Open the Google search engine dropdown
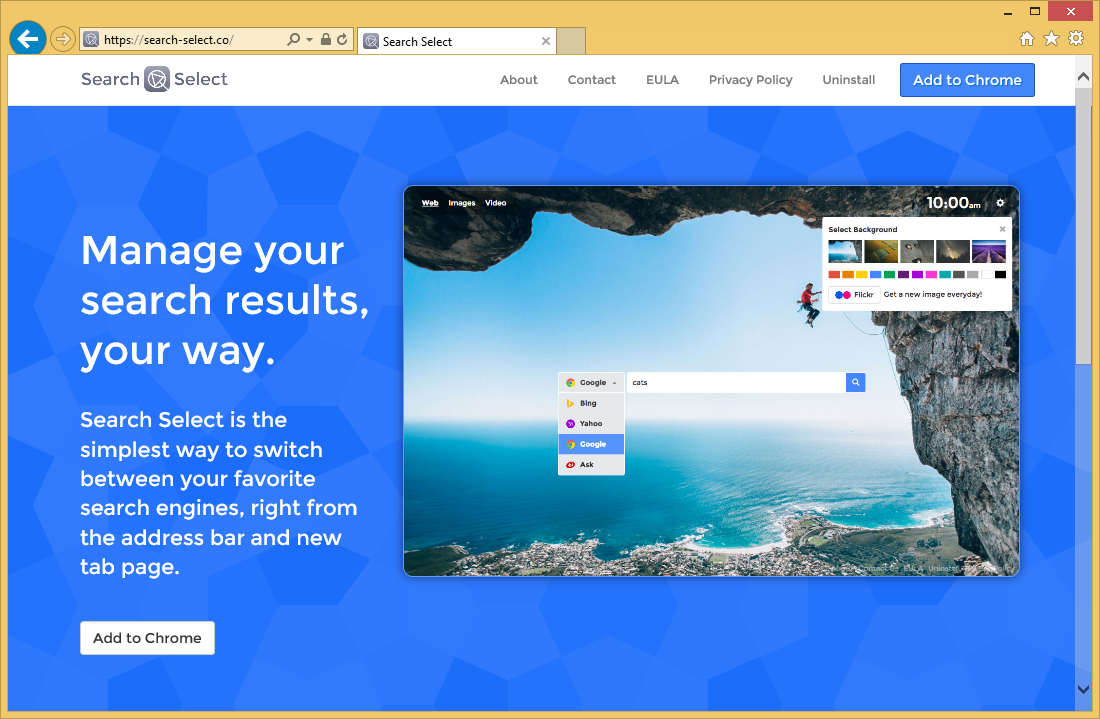Viewport: 1100px width, 719px height. (x=591, y=382)
